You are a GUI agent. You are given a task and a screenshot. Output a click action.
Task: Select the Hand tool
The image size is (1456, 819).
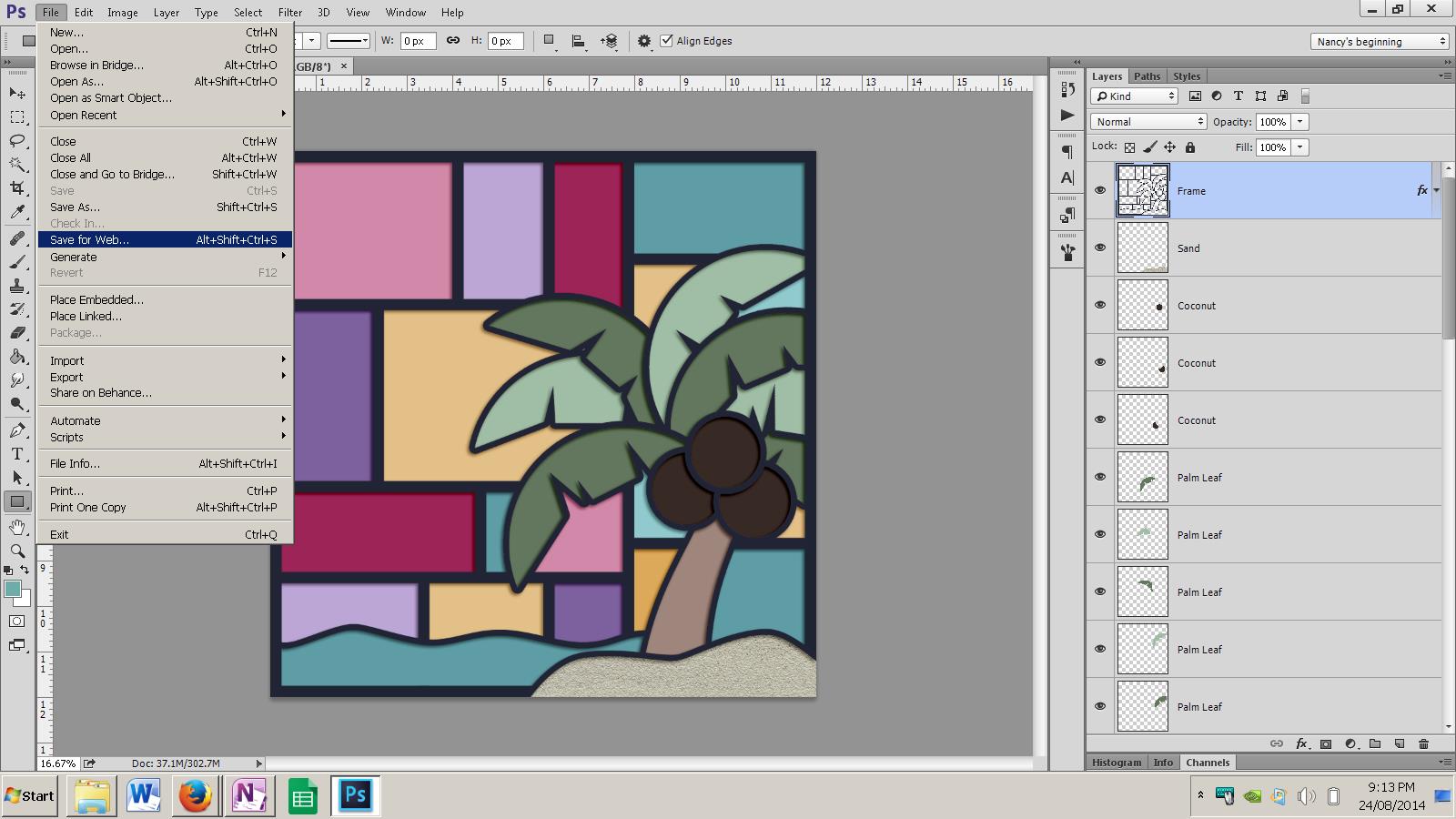[x=17, y=527]
